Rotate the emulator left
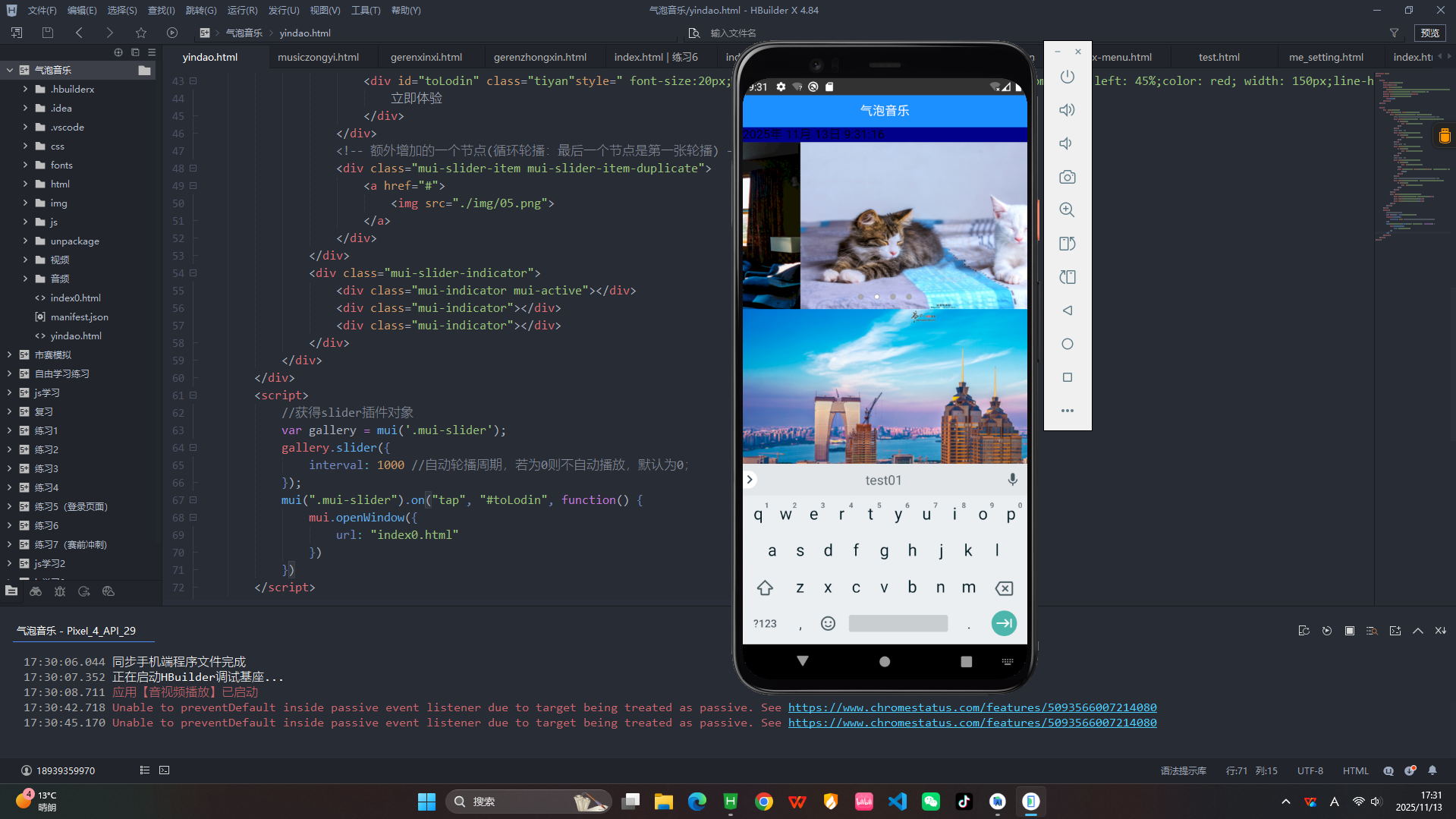Screen dimensions: 1456x819 pyautogui.click(x=1067, y=244)
